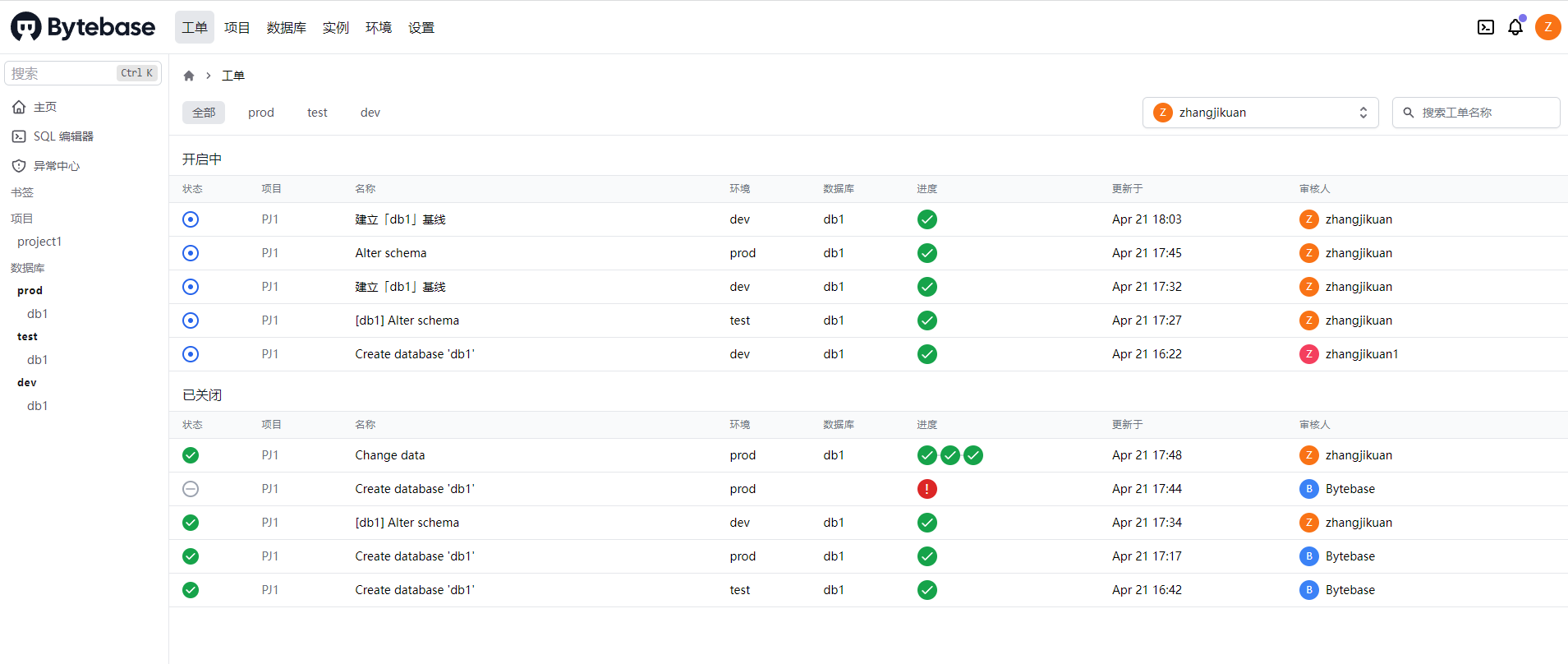1568x664 pixels.
Task: Click the search magnifier icon in issue search
Action: [x=1409, y=113]
